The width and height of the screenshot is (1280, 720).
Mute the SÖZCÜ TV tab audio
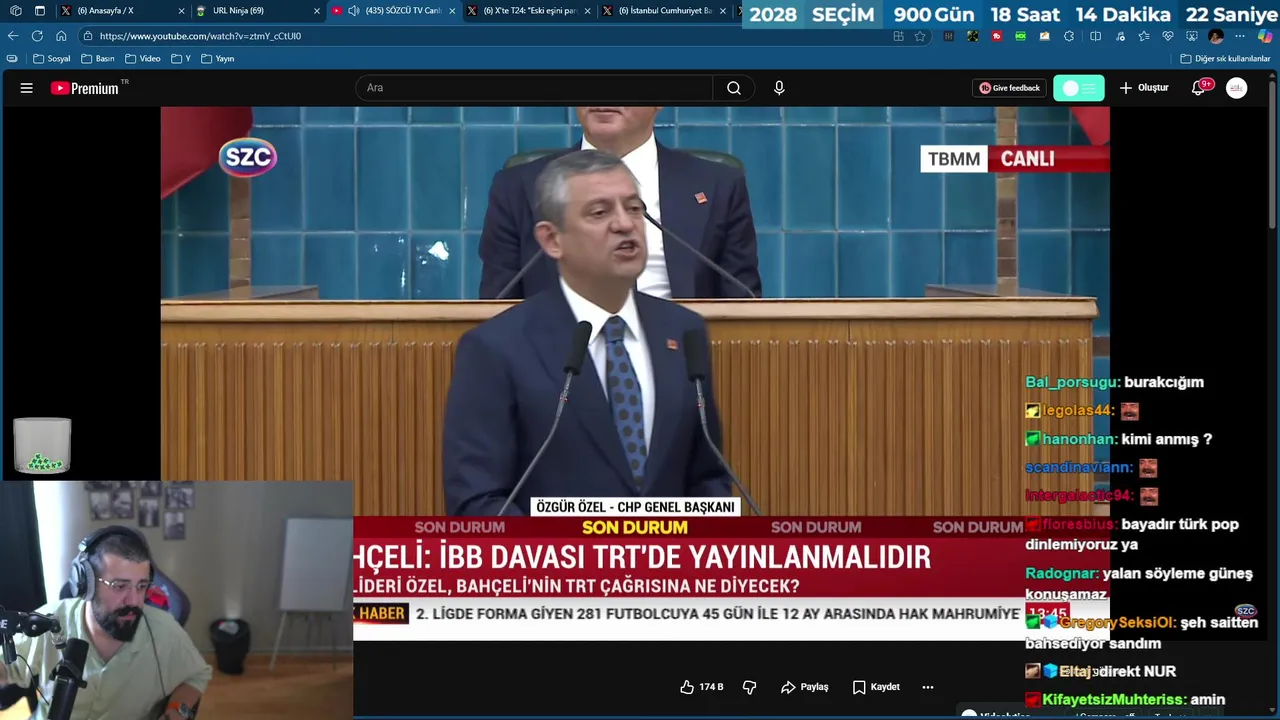point(353,11)
